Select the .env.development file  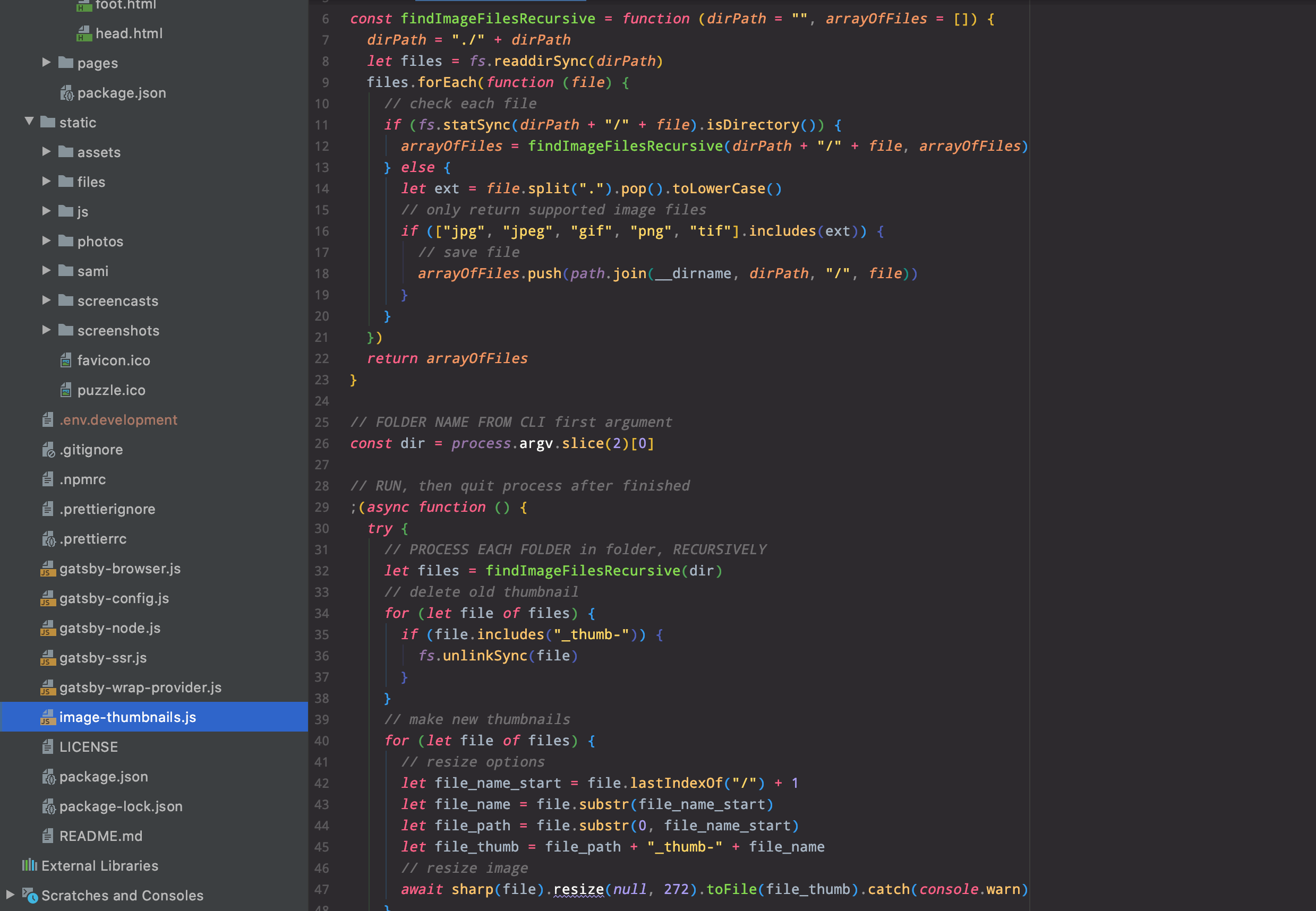[x=118, y=420]
